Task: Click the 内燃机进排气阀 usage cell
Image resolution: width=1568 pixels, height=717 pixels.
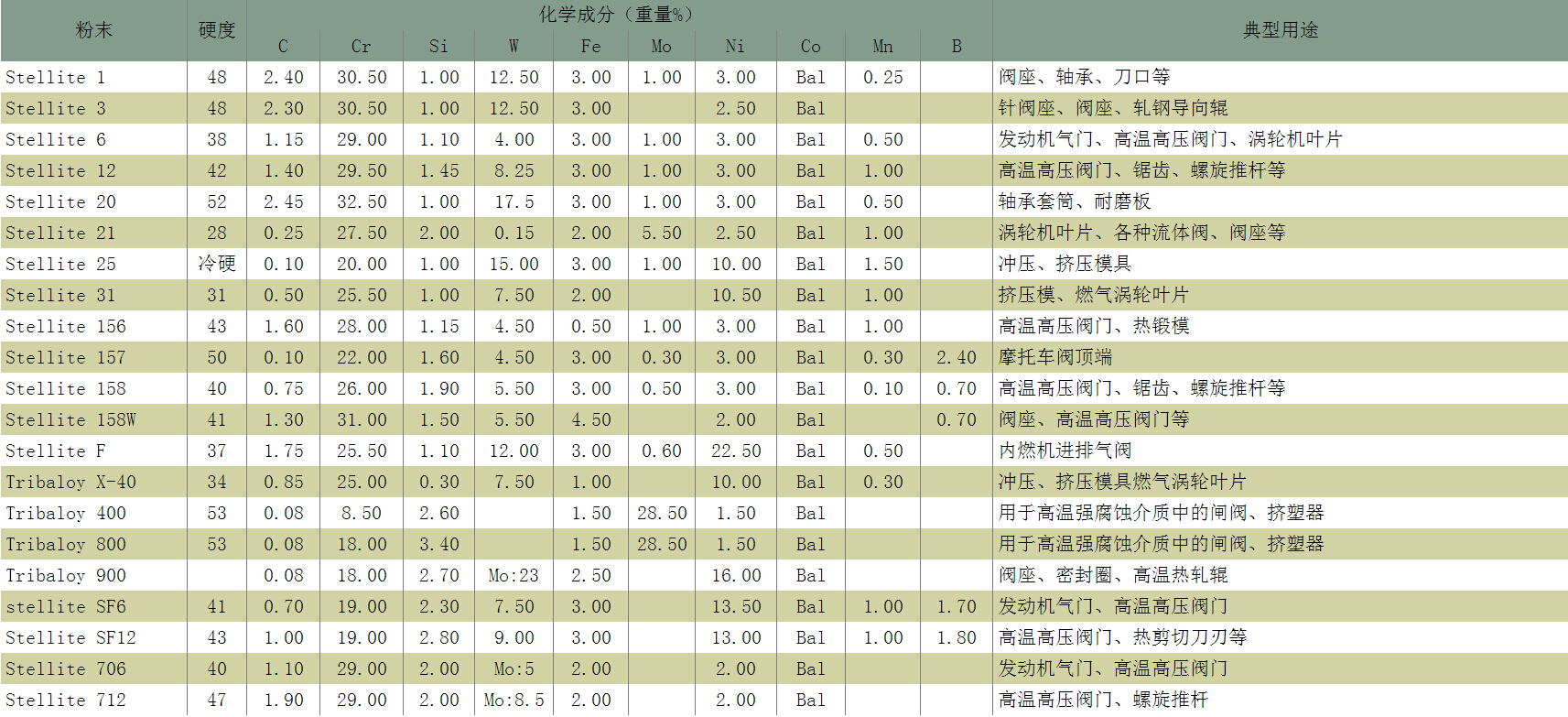Action: [1065, 451]
